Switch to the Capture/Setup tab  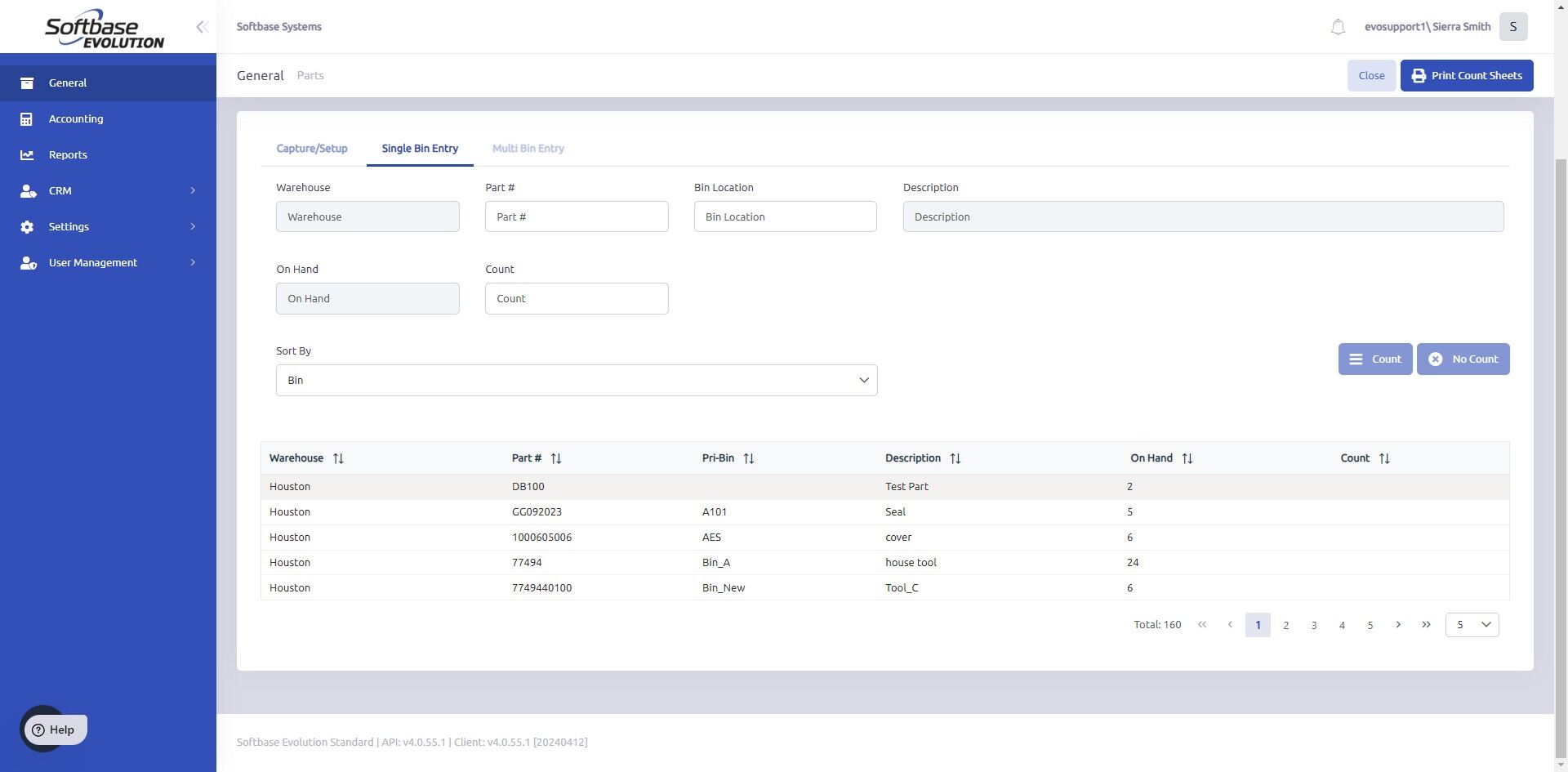[x=312, y=149]
